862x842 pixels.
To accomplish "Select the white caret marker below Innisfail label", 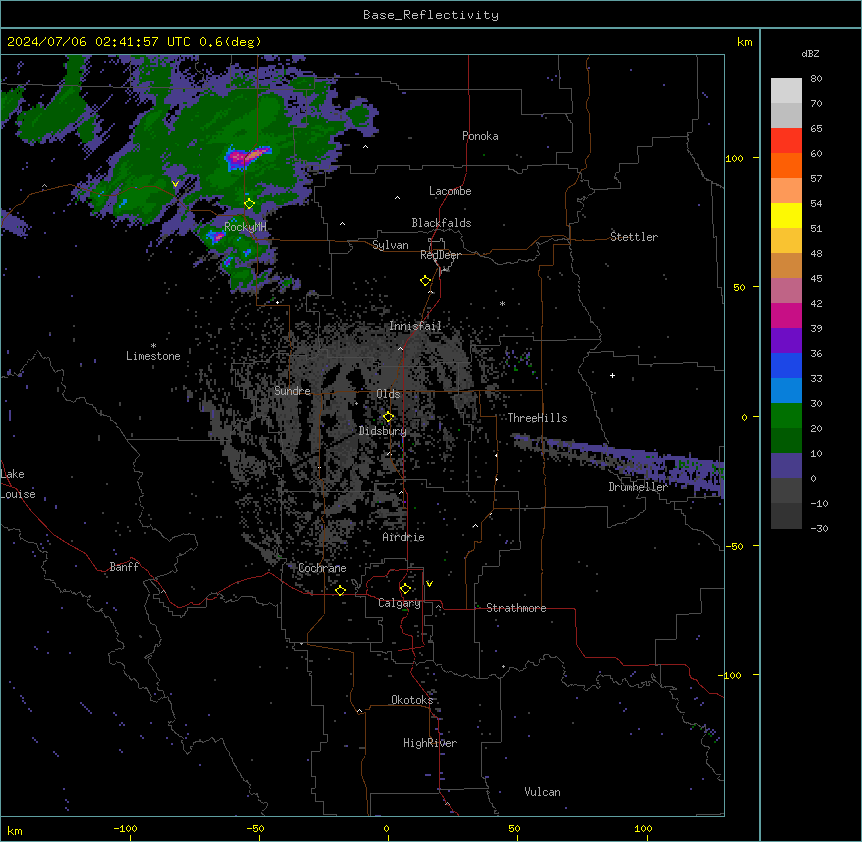I will tap(400, 348).
